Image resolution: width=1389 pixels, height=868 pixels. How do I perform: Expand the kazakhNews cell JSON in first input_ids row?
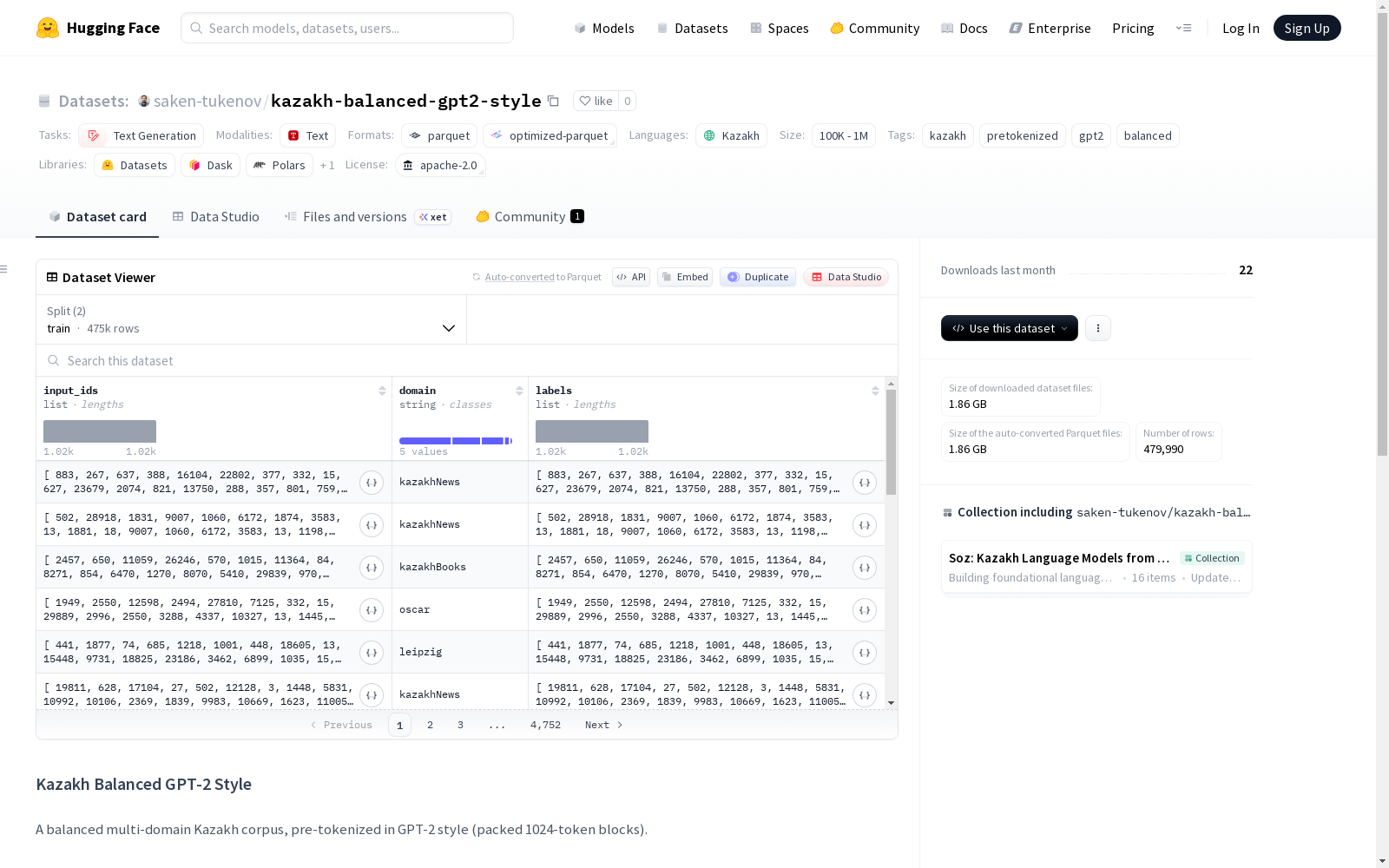[372, 483]
